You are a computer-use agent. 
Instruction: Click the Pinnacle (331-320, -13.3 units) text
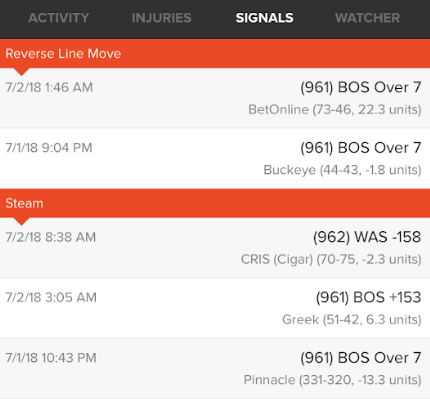coord(332,380)
